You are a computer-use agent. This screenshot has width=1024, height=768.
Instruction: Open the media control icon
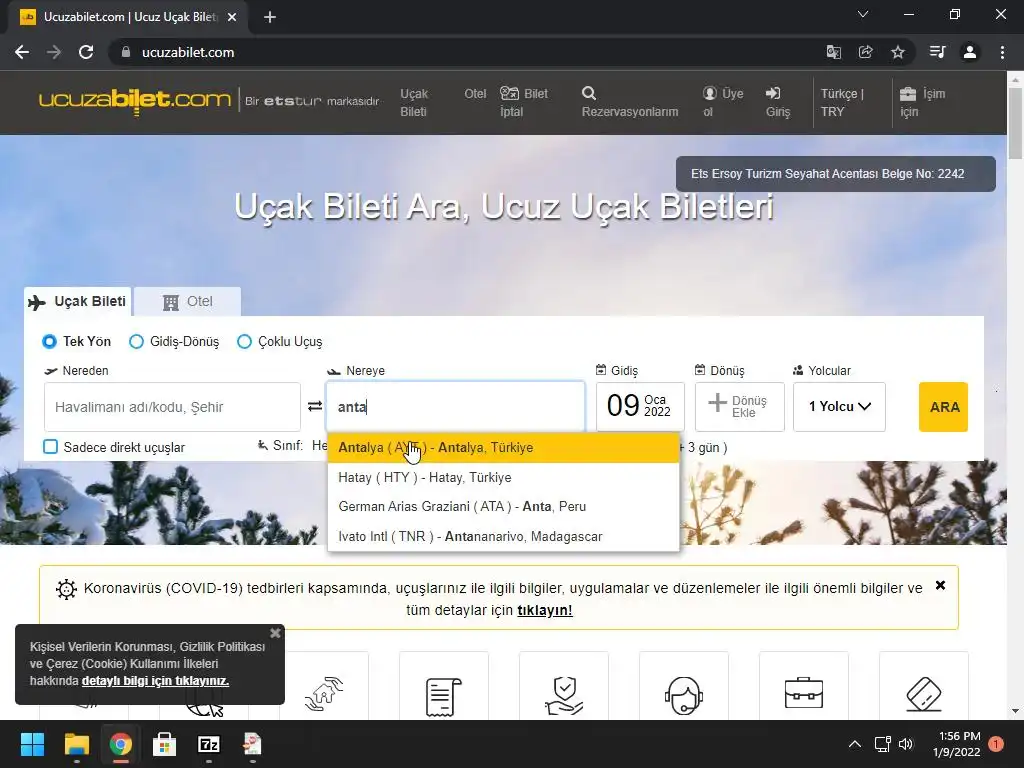[x=937, y=52]
